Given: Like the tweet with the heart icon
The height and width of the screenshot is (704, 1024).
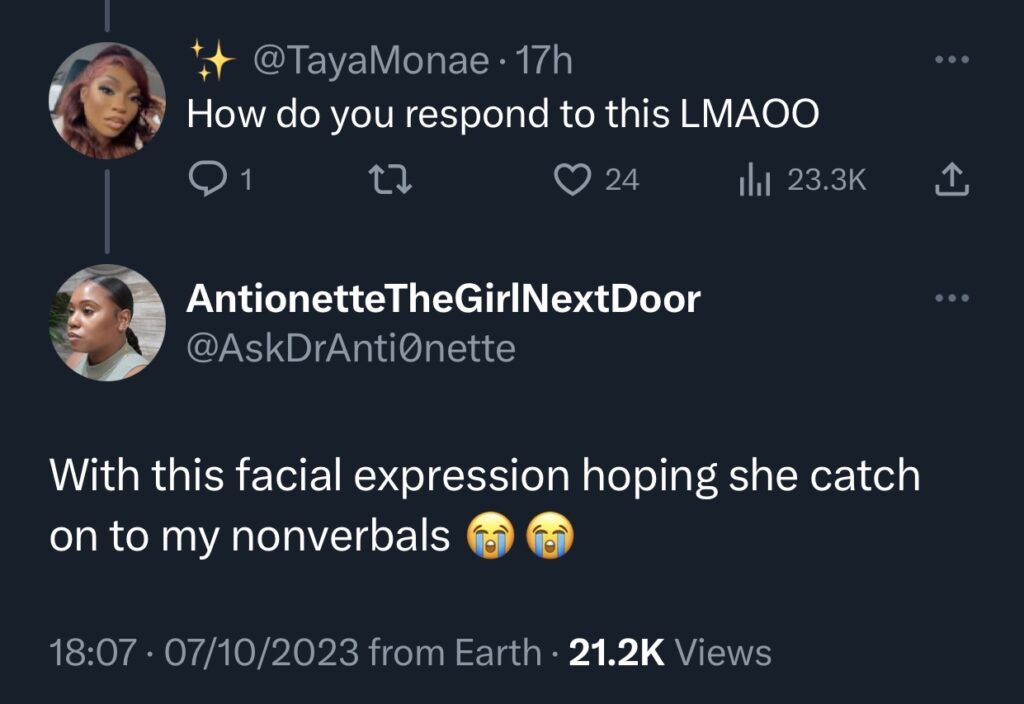Looking at the screenshot, I should pos(571,179).
